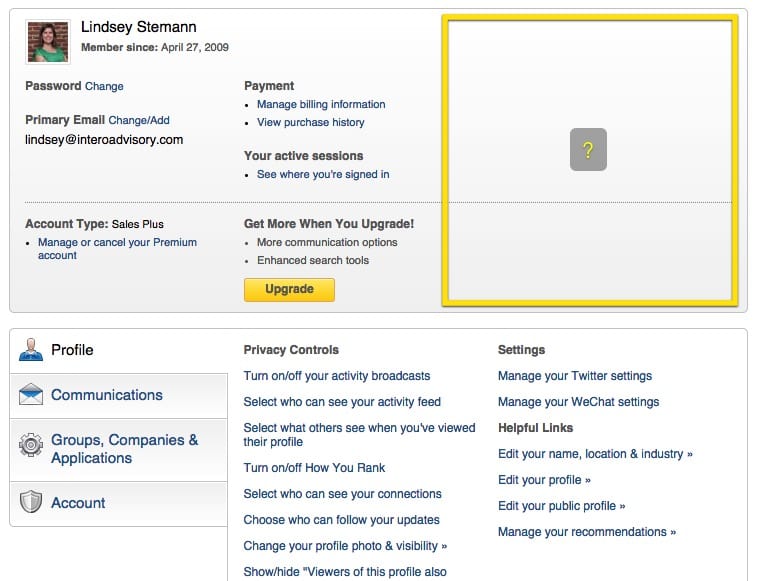Viewport: 763px width, 581px height.
Task: Click the Groups gear icon
Action: 31,444
